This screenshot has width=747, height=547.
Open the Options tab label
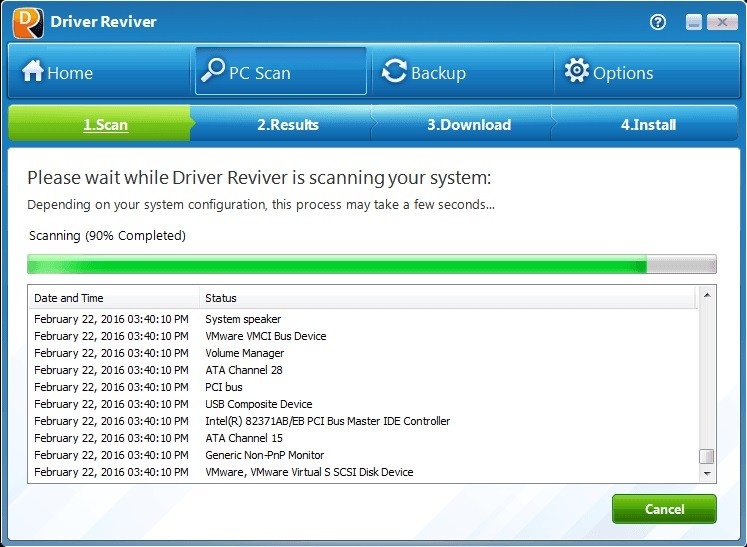click(623, 73)
